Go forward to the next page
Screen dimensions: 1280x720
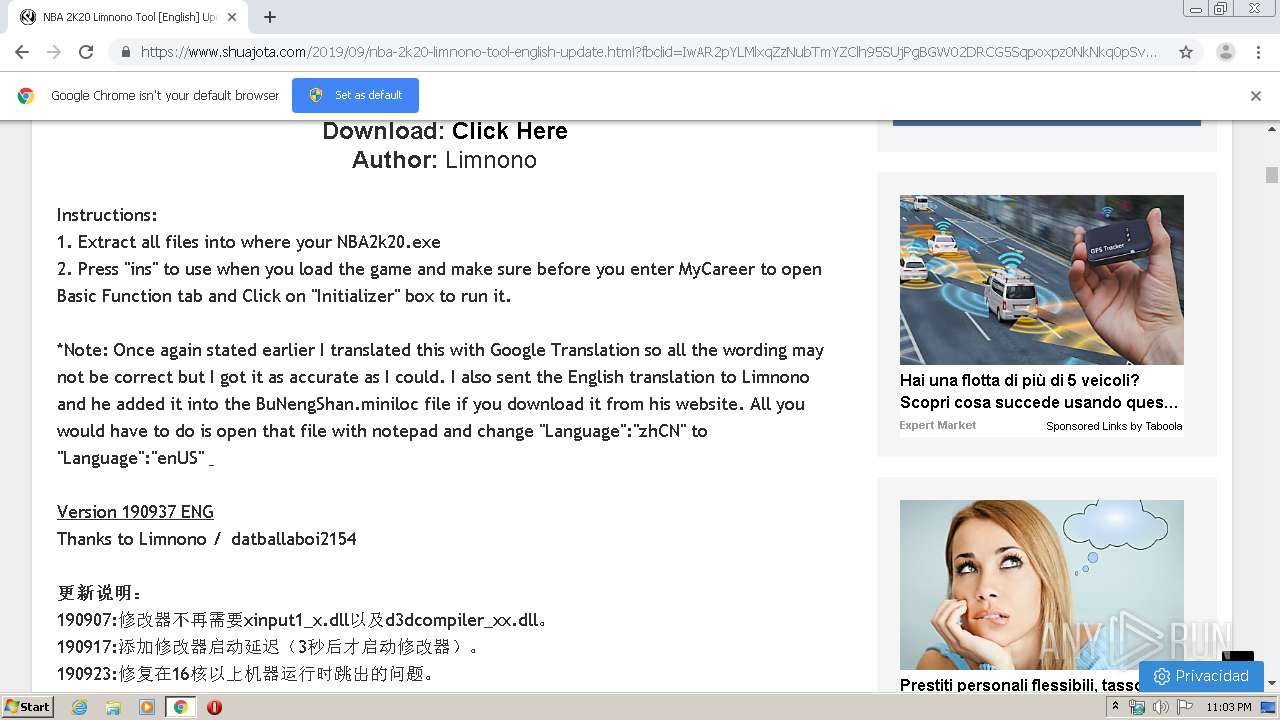coord(54,52)
